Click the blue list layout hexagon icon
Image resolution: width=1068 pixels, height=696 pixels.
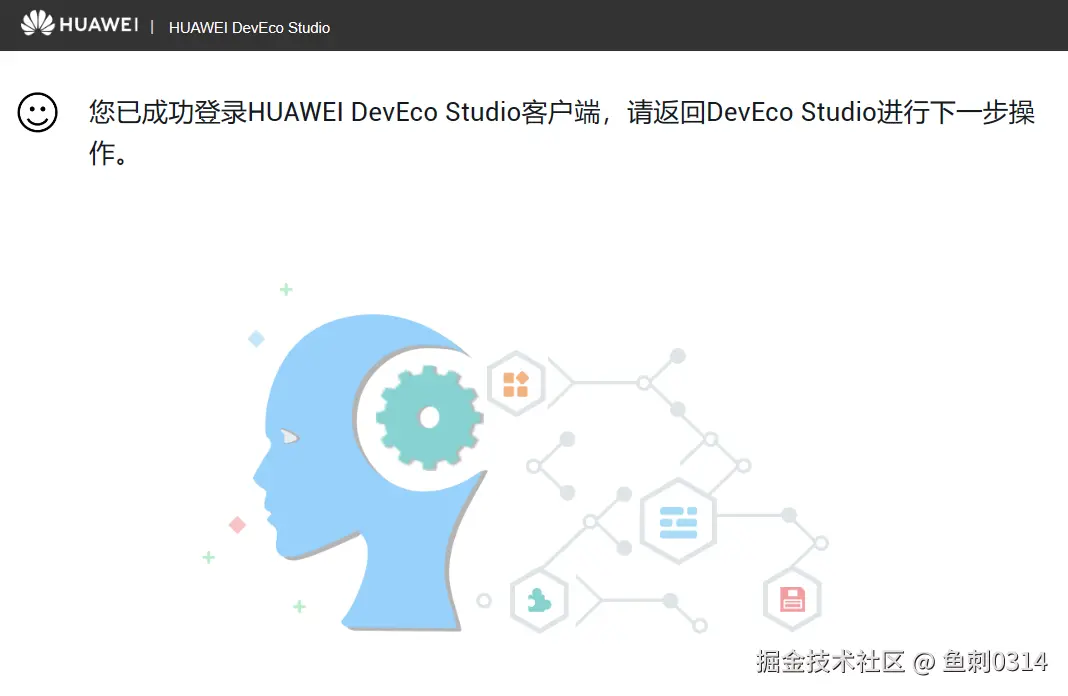(x=678, y=522)
